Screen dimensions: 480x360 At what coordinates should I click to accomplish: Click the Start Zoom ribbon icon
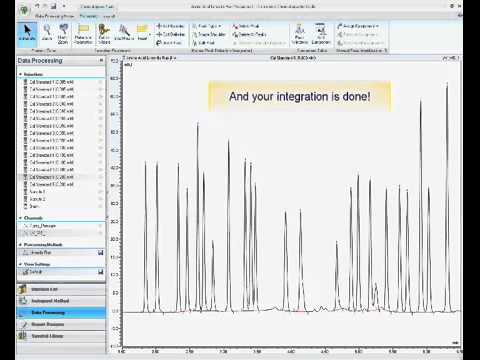click(x=63, y=34)
